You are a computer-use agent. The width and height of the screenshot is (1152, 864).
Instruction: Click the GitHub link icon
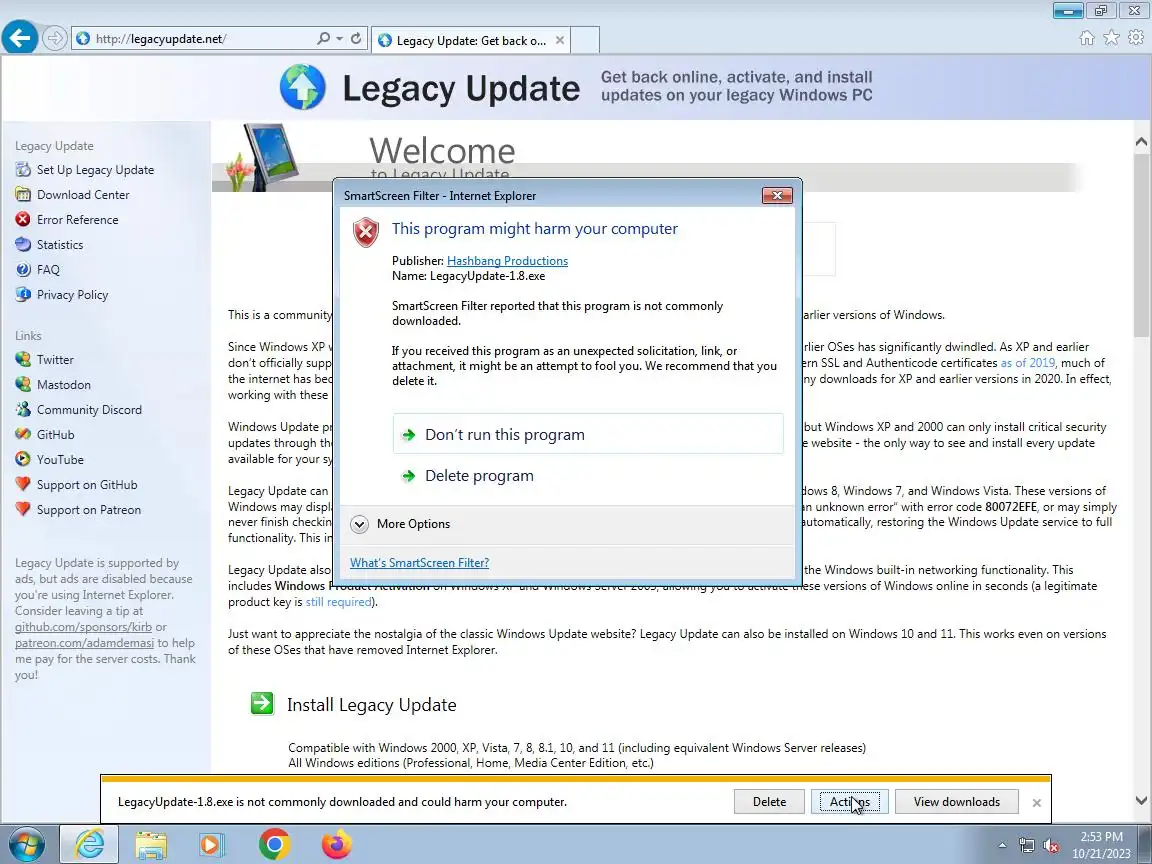pyautogui.click(x=24, y=435)
